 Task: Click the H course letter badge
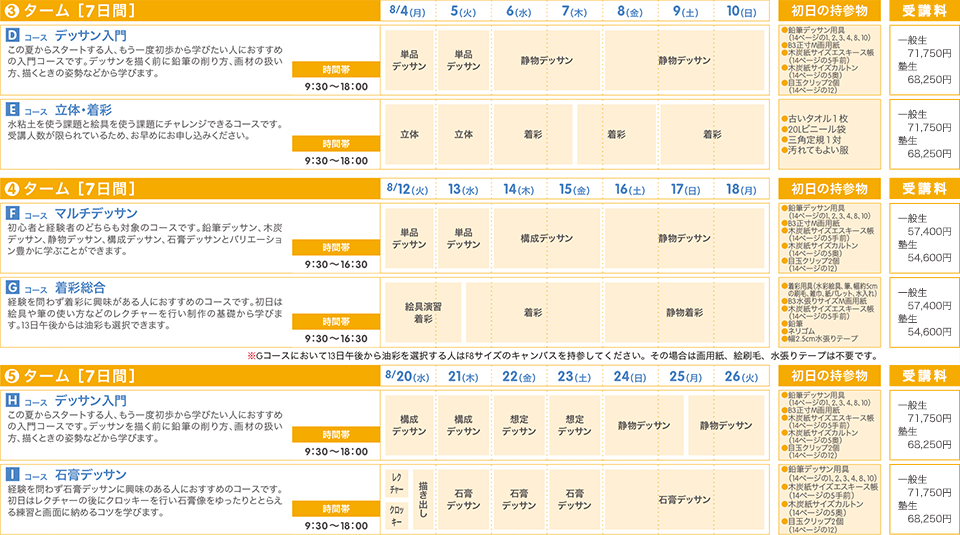[x=13, y=400]
